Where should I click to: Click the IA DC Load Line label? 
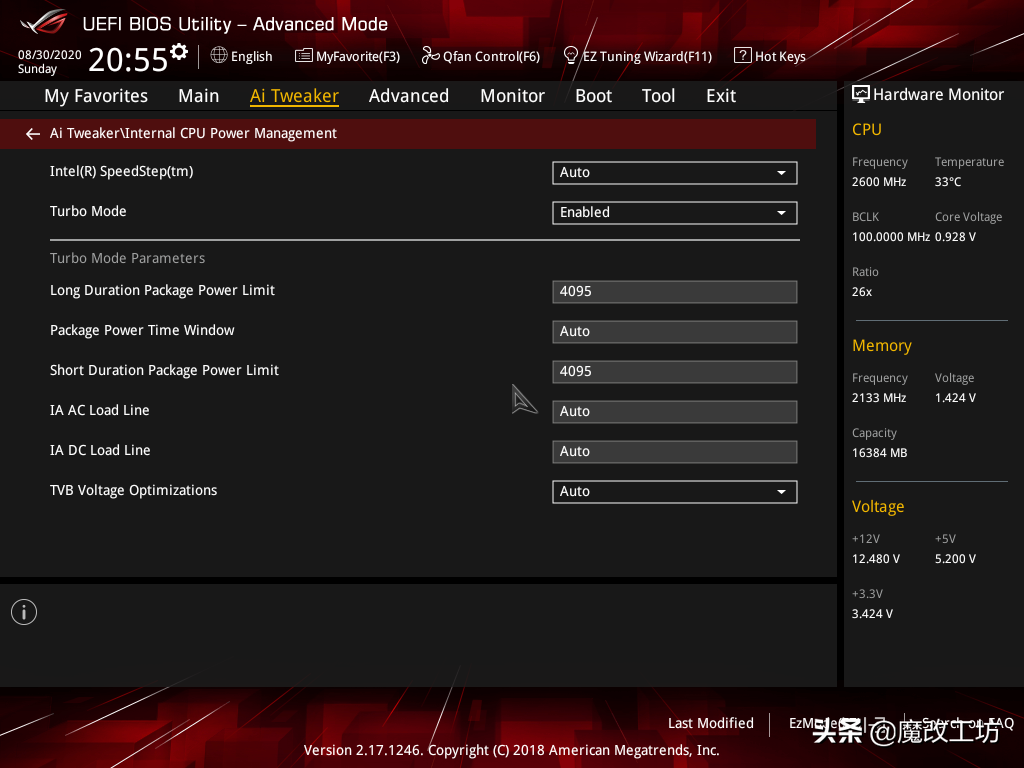click(100, 450)
